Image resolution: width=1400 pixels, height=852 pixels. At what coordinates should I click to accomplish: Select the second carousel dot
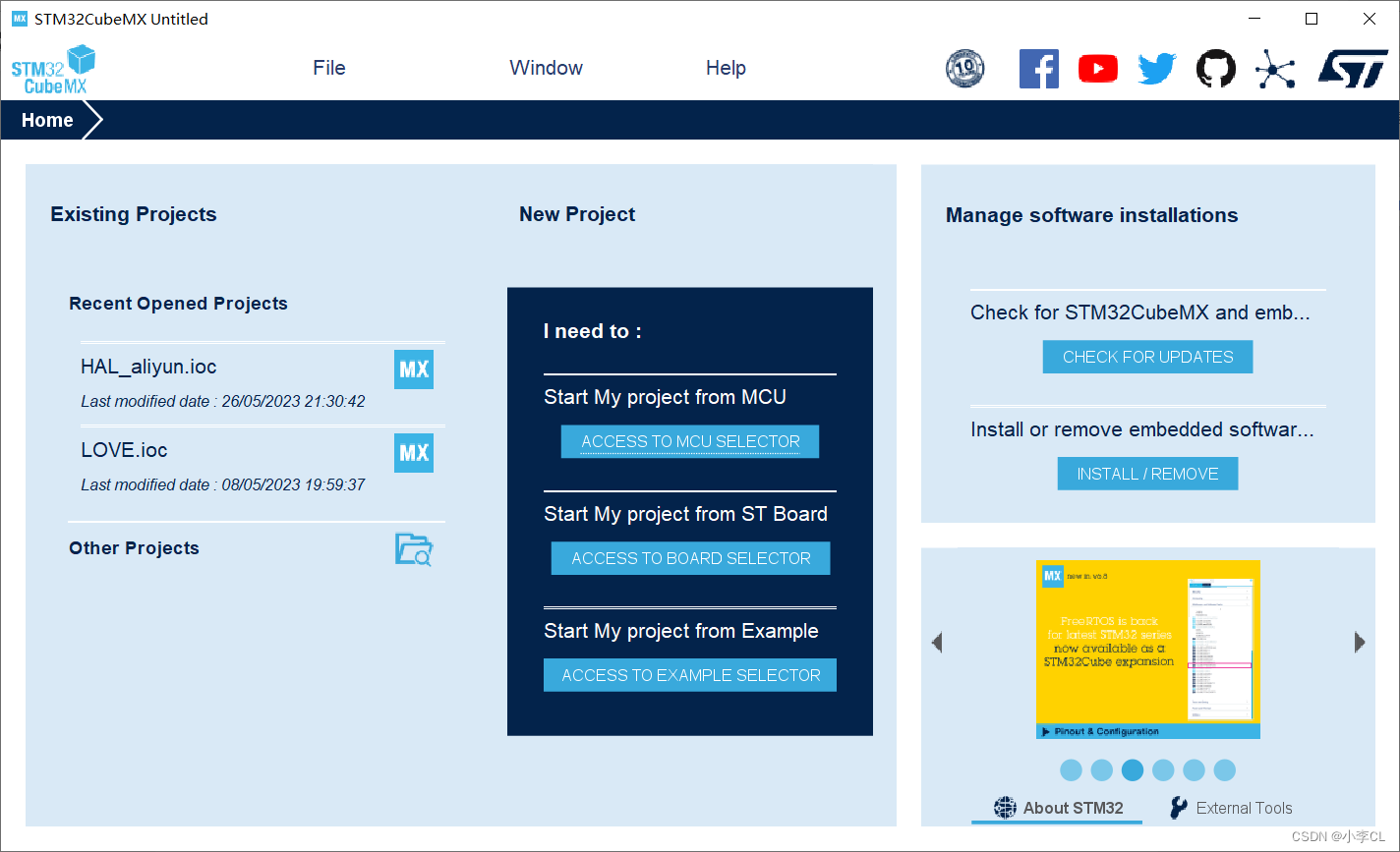tap(1102, 770)
